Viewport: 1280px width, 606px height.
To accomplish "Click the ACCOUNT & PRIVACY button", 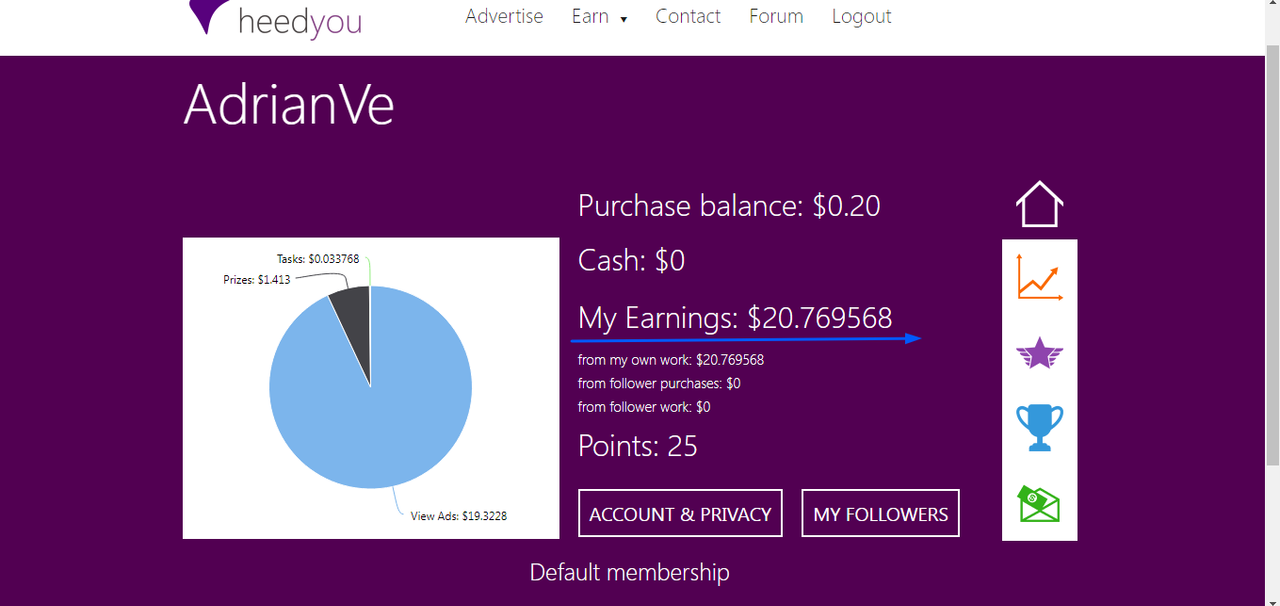I will 680,513.
